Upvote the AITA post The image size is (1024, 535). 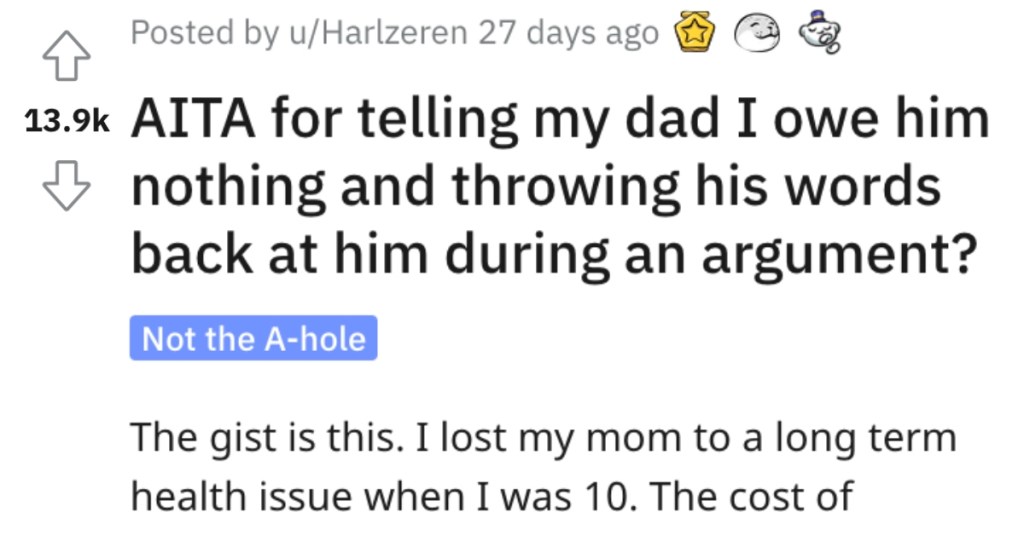point(67,57)
